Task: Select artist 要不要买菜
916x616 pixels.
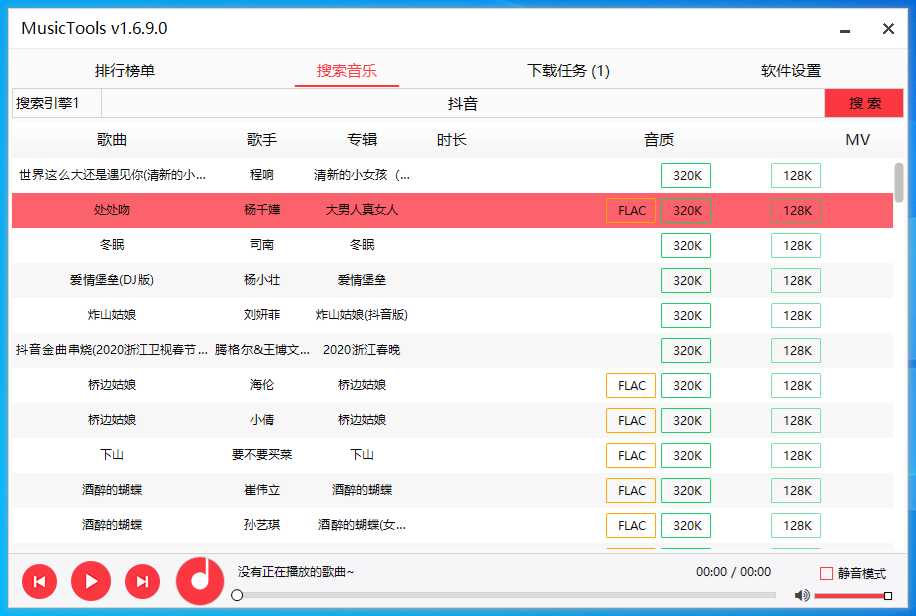Action: [x=262, y=455]
